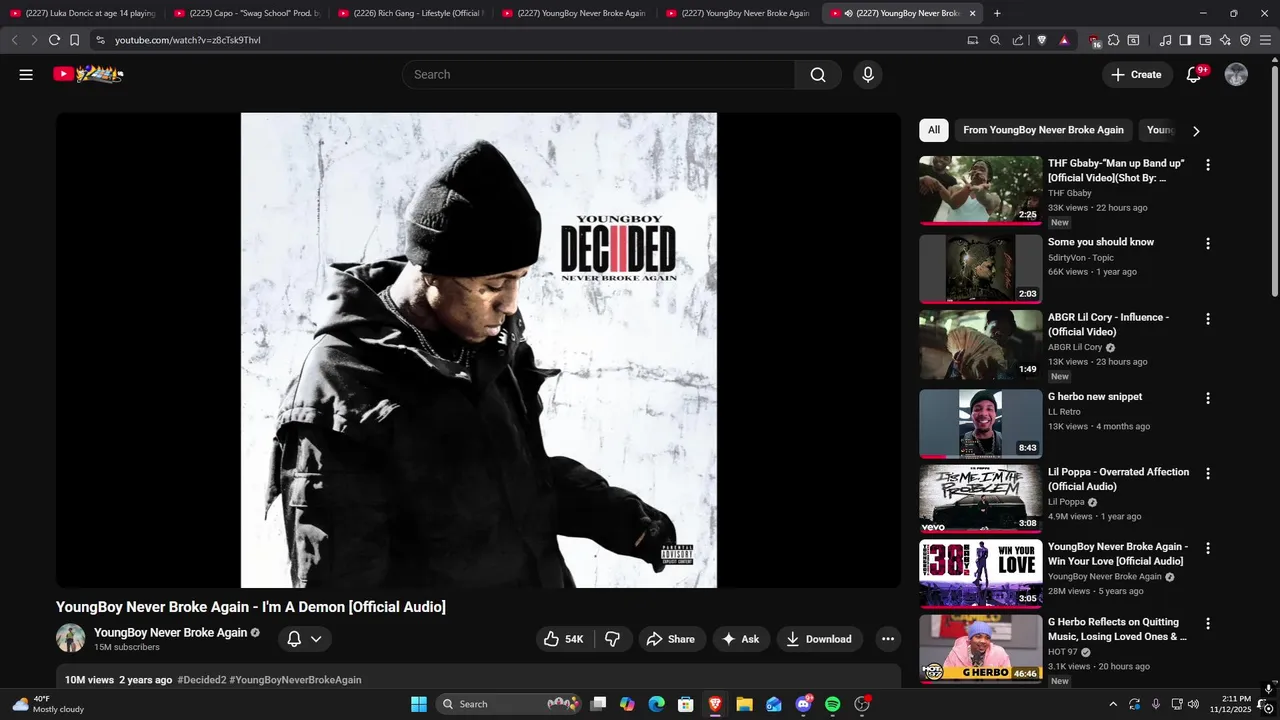Screen dimensions: 1280x720
Task: Open a new browser tab with plus
Action: [x=997, y=13]
